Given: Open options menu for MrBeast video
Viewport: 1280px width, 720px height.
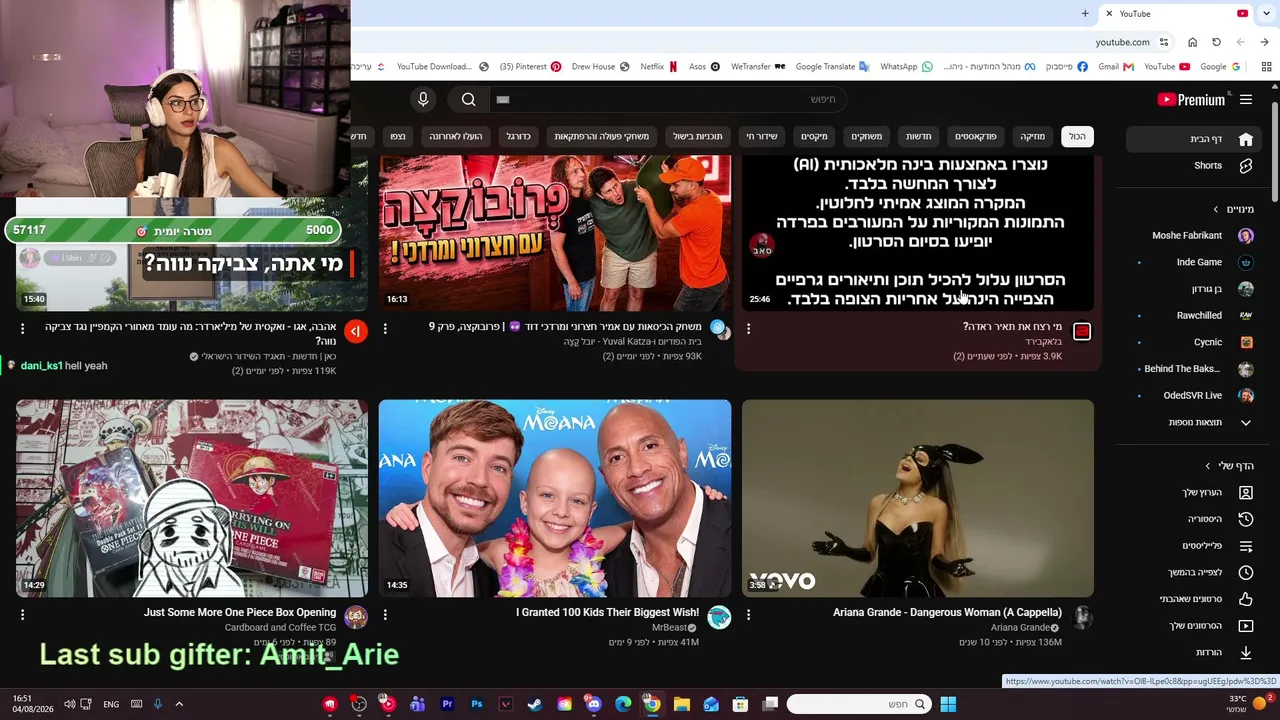Looking at the screenshot, I should click(x=385, y=614).
